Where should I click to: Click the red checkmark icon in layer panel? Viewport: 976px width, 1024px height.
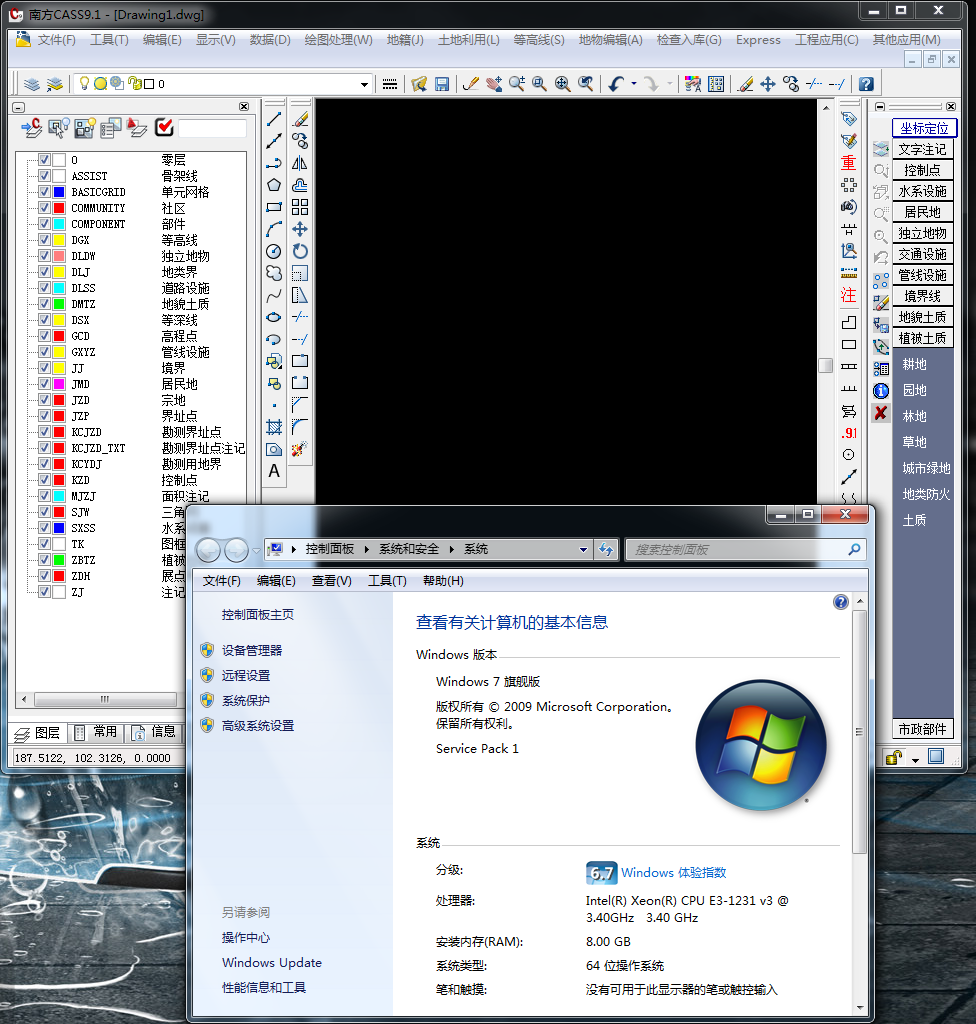click(164, 127)
